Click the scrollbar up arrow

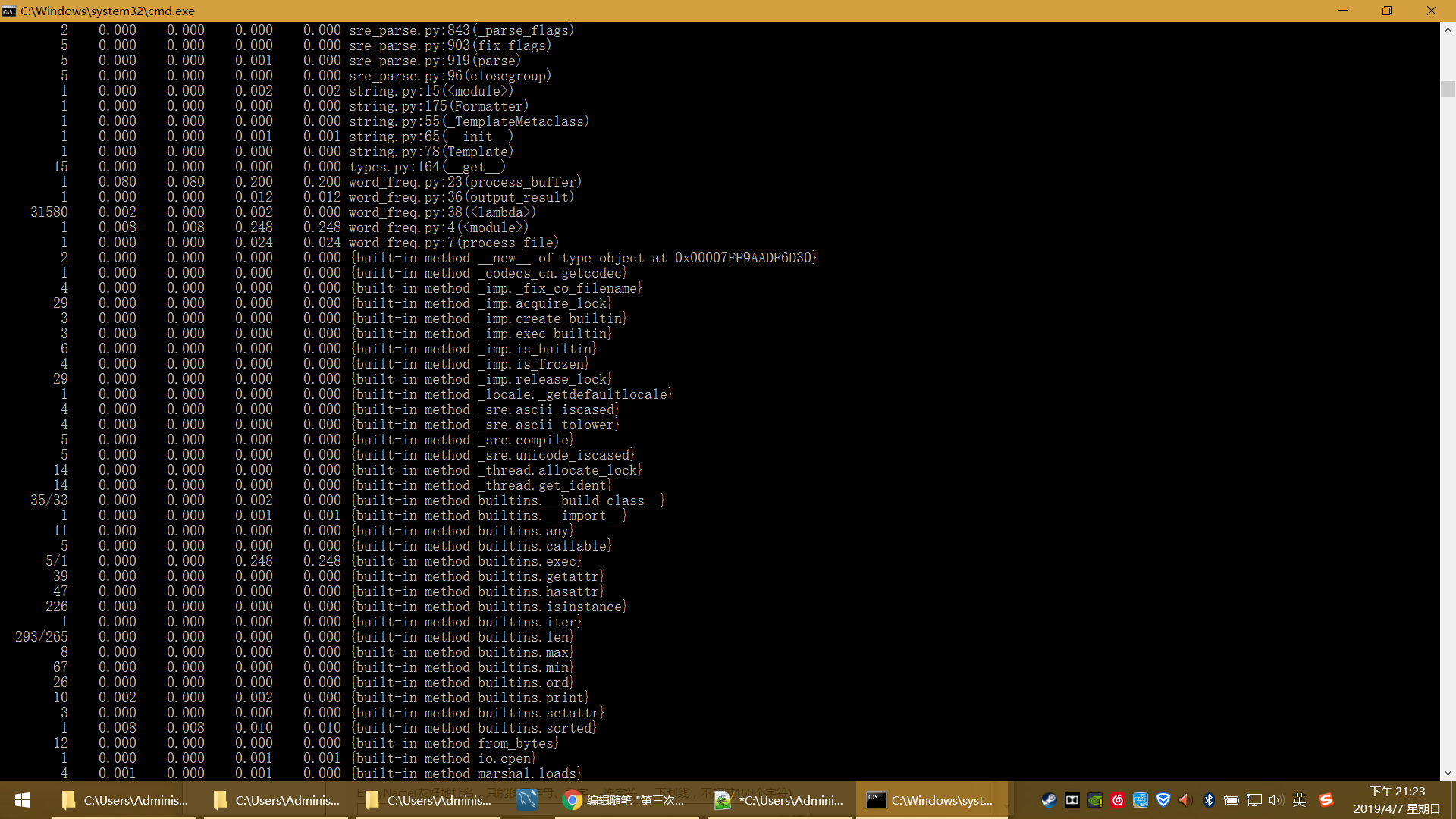pos(1448,30)
